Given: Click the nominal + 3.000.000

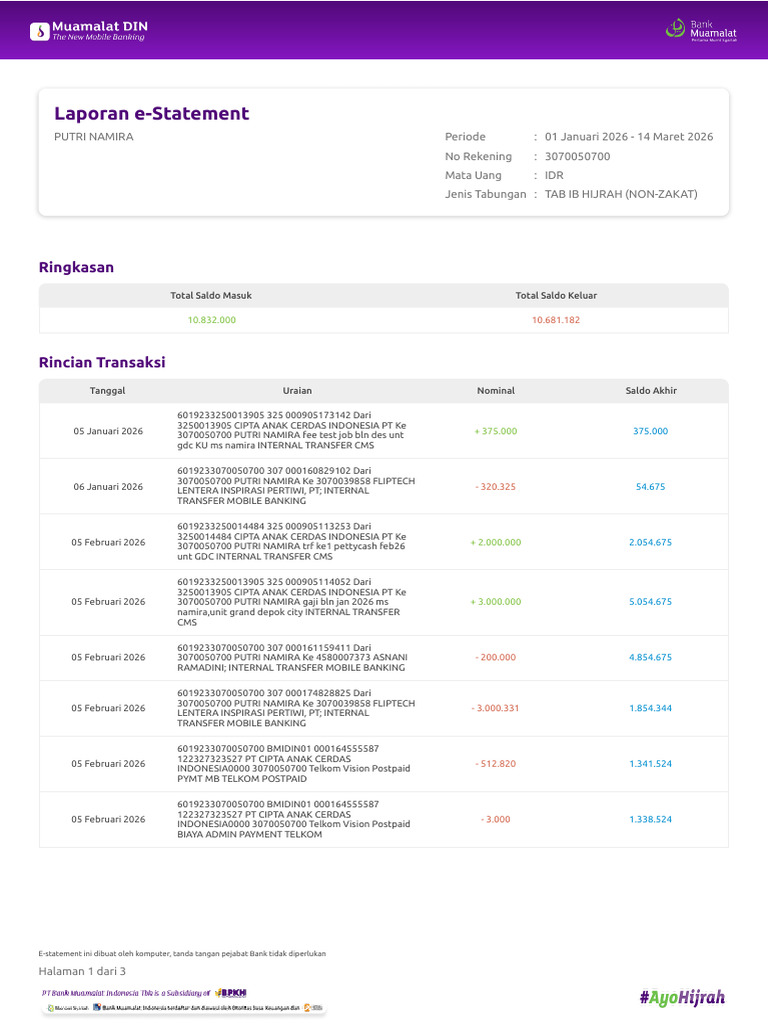Looking at the screenshot, I should (496, 601).
